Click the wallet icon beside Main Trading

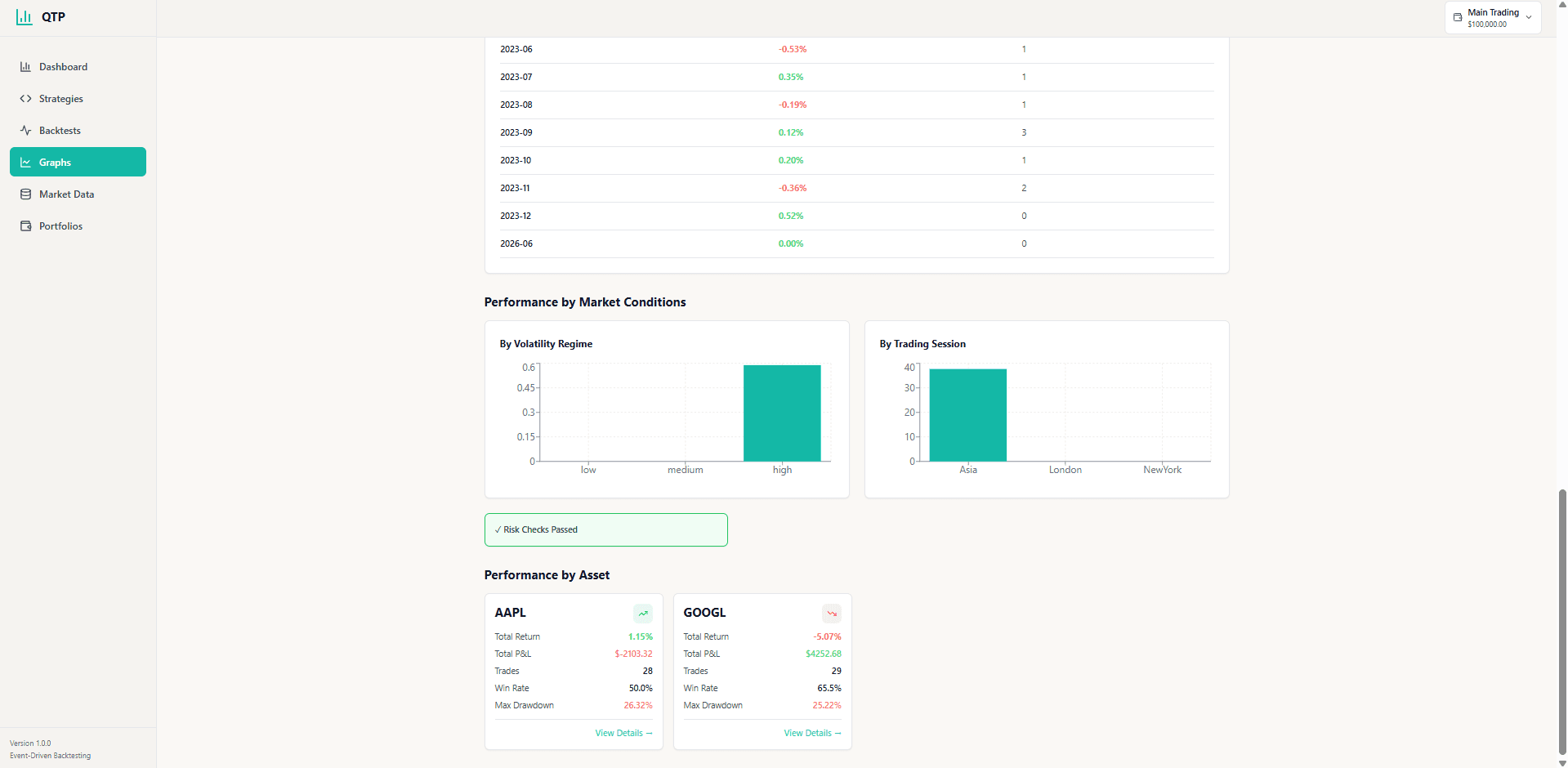[x=1458, y=17]
